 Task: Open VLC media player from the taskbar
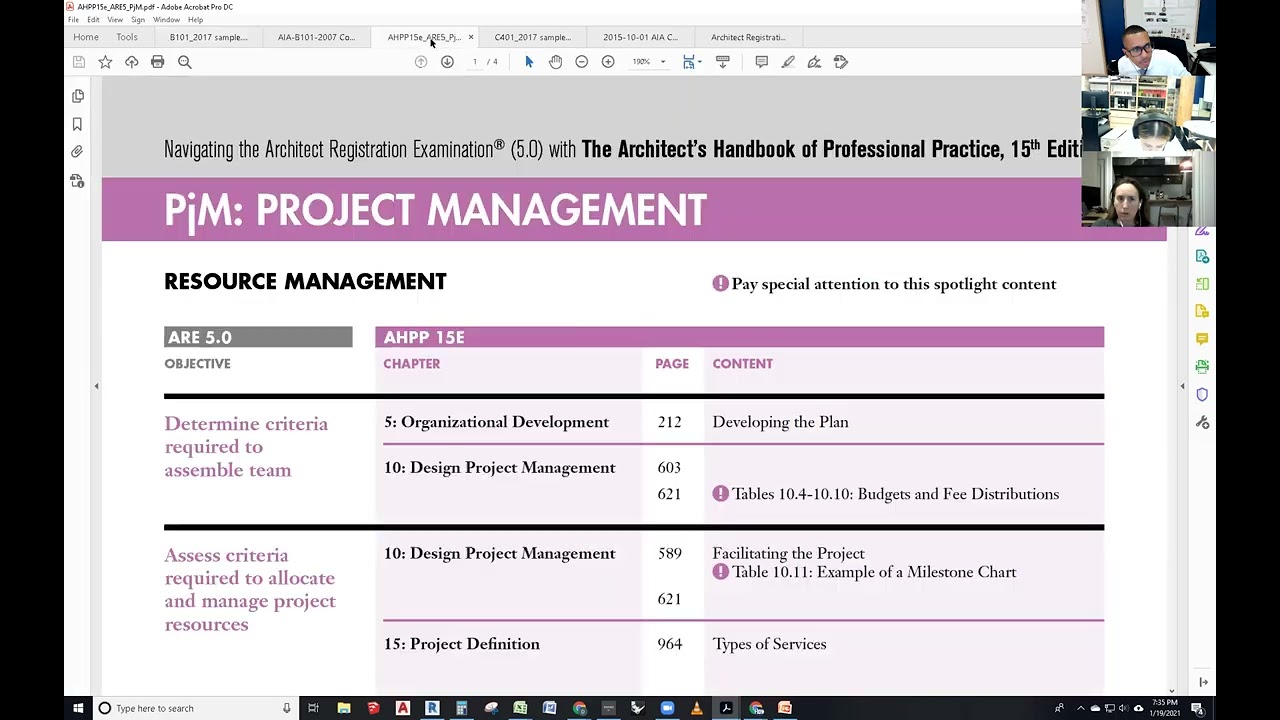[697, 708]
